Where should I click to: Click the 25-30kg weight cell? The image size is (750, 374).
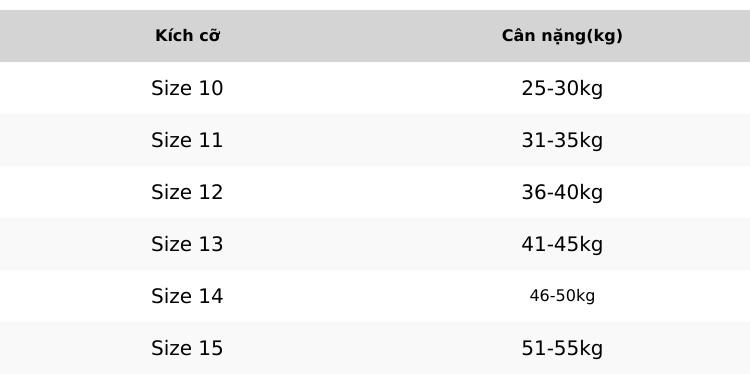tap(562, 88)
